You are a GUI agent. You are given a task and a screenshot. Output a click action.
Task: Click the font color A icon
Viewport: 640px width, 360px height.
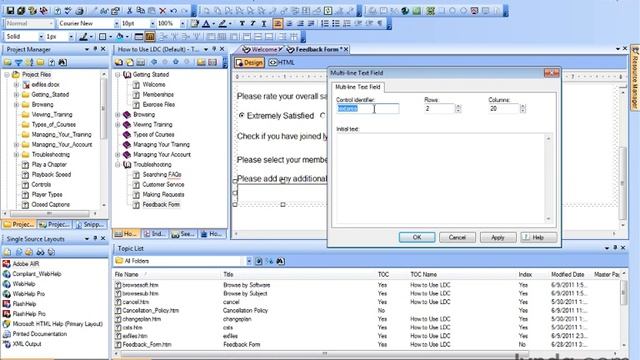pyautogui.click(x=207, y=24)
